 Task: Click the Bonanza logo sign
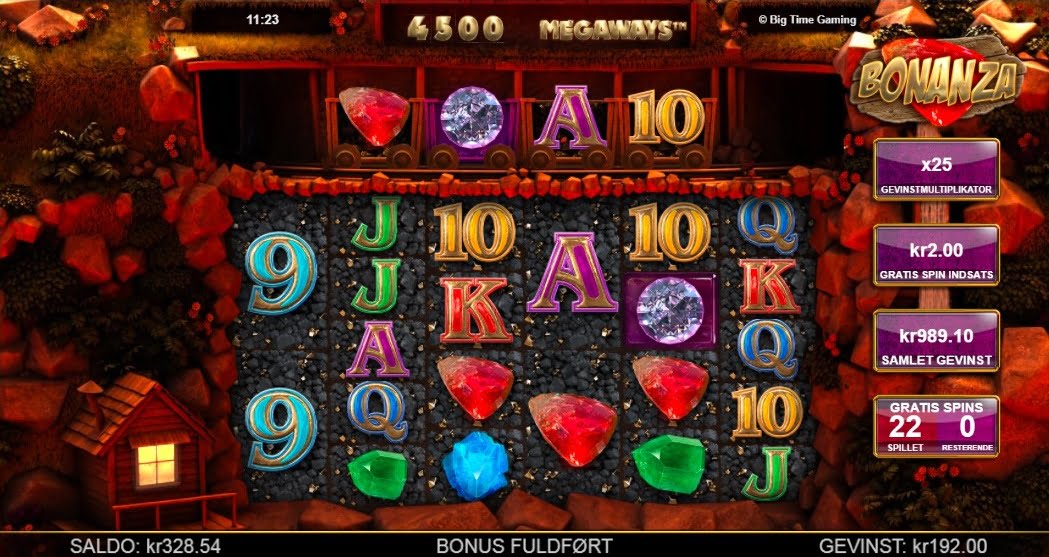tap(937, 81)
